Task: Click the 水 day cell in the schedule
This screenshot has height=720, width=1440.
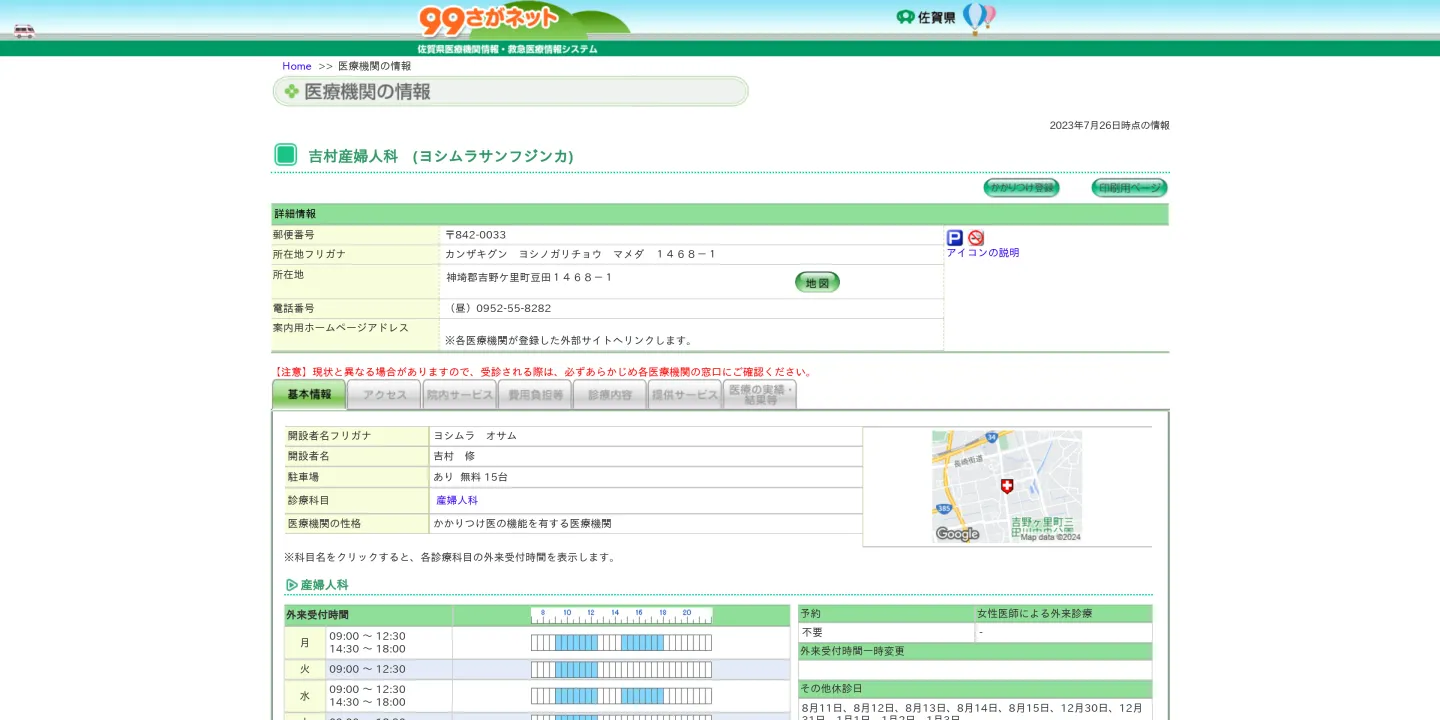Action: click(305, 696)
